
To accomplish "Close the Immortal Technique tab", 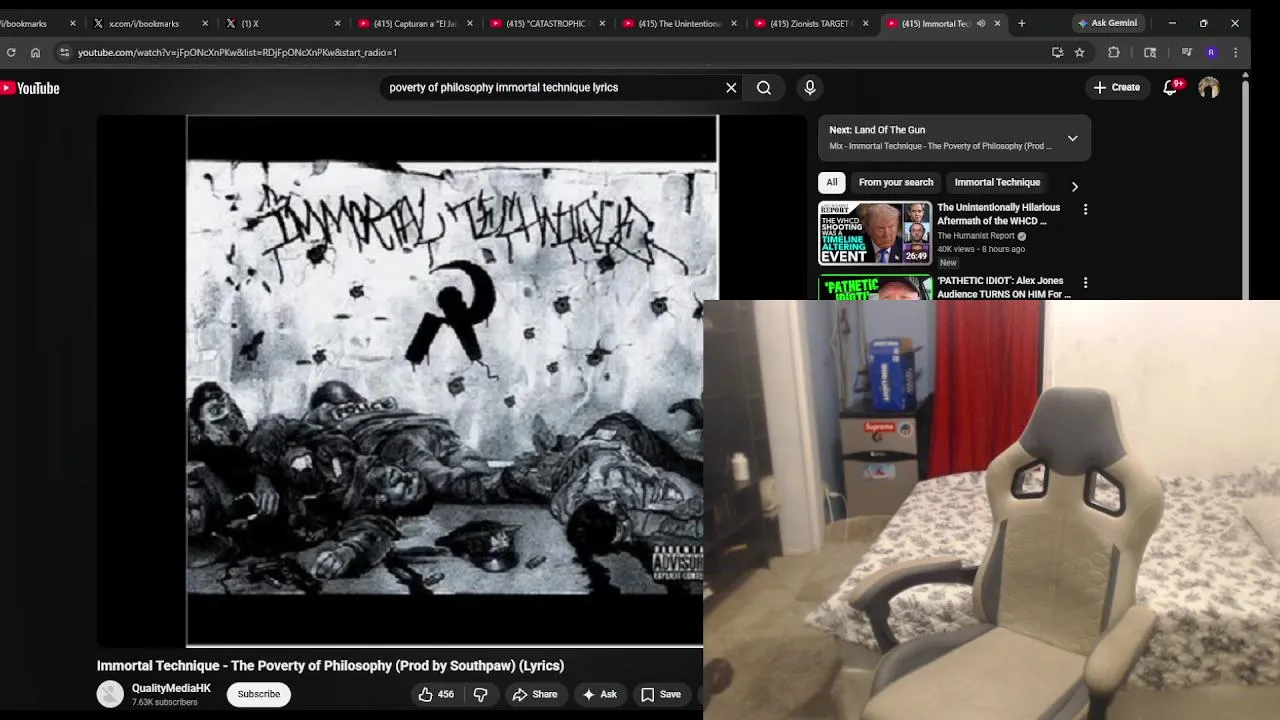I will 997,23.
